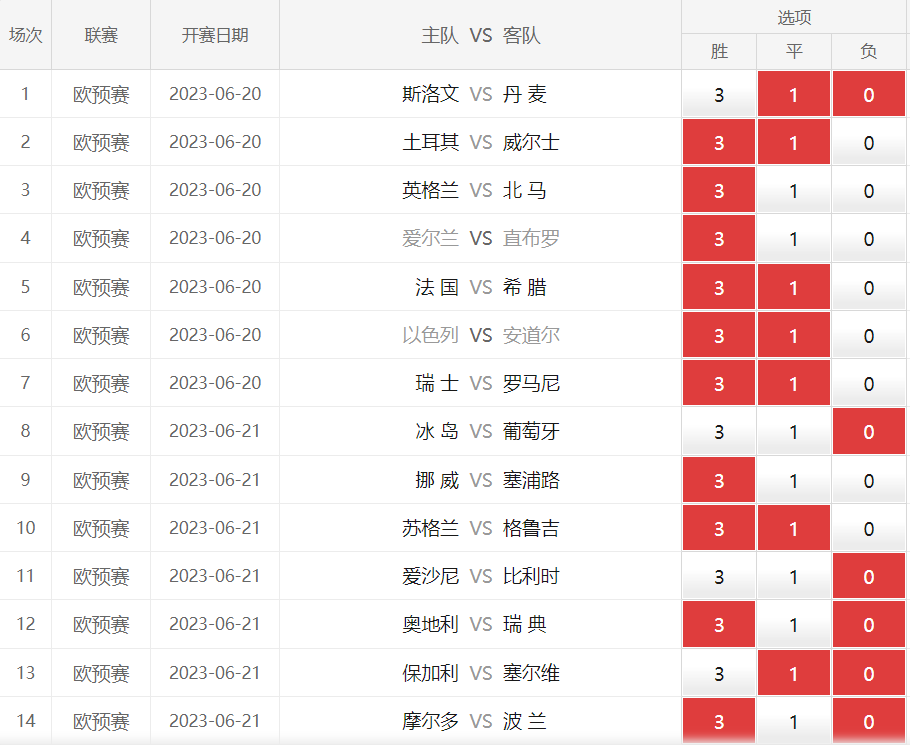Pick lose option 0 for 英格兰 vs 北马

(x=868, y=191)
